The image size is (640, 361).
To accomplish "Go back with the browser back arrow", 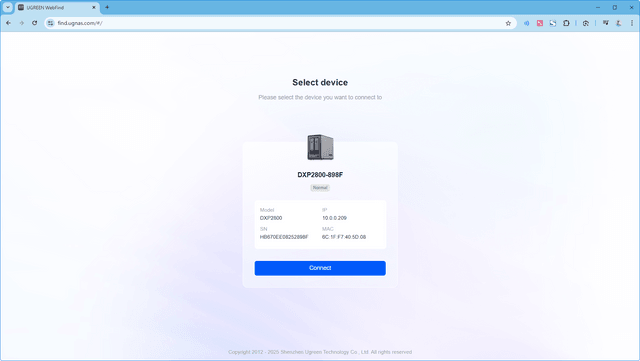I will [x=9, y=23].
